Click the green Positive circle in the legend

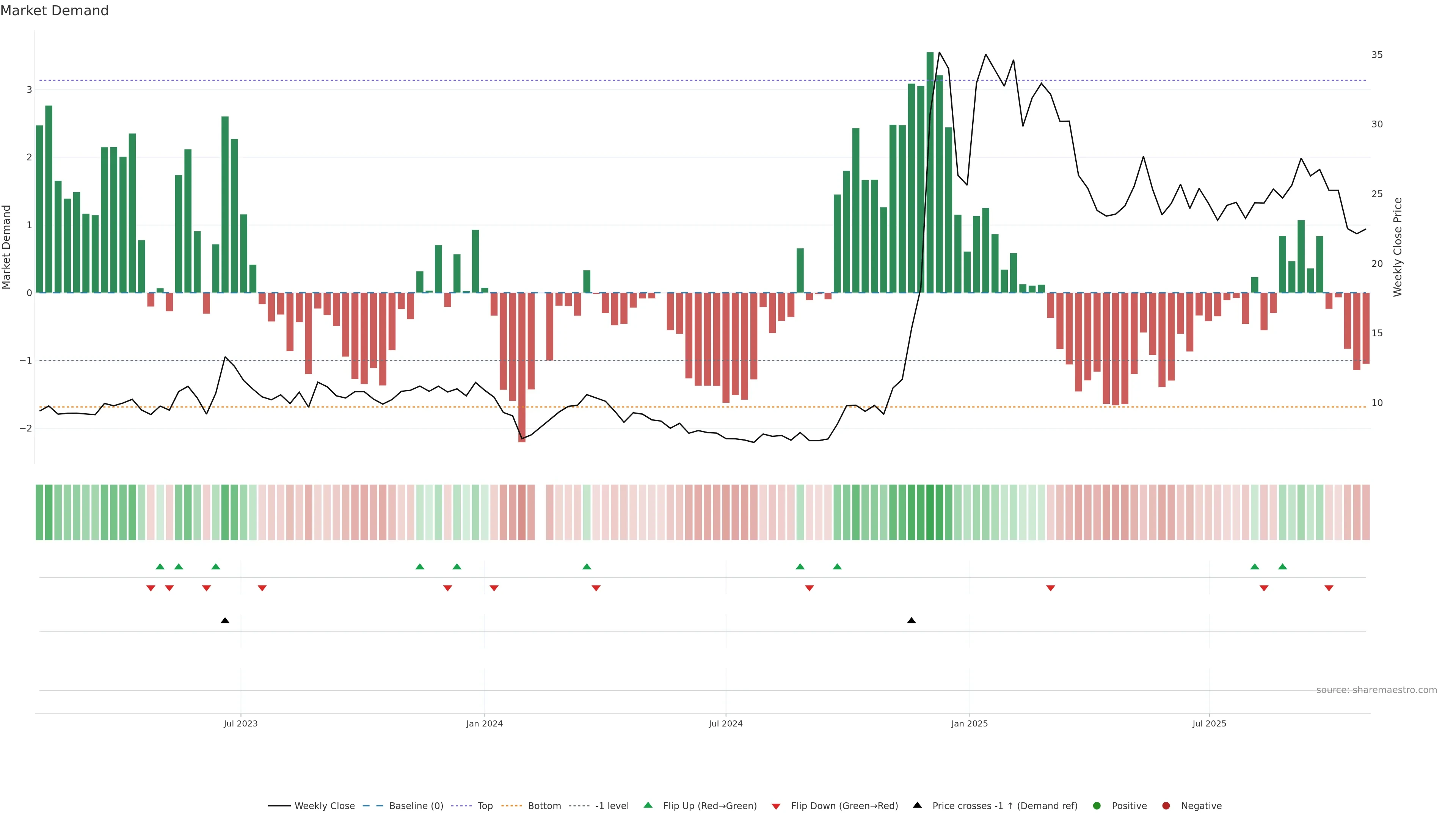[1097, 805]
